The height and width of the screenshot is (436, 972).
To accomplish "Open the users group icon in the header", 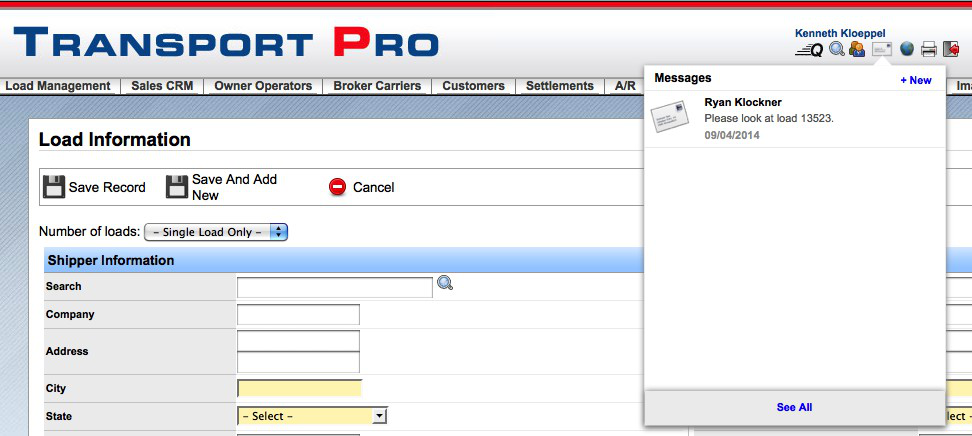I will point(857,49).
